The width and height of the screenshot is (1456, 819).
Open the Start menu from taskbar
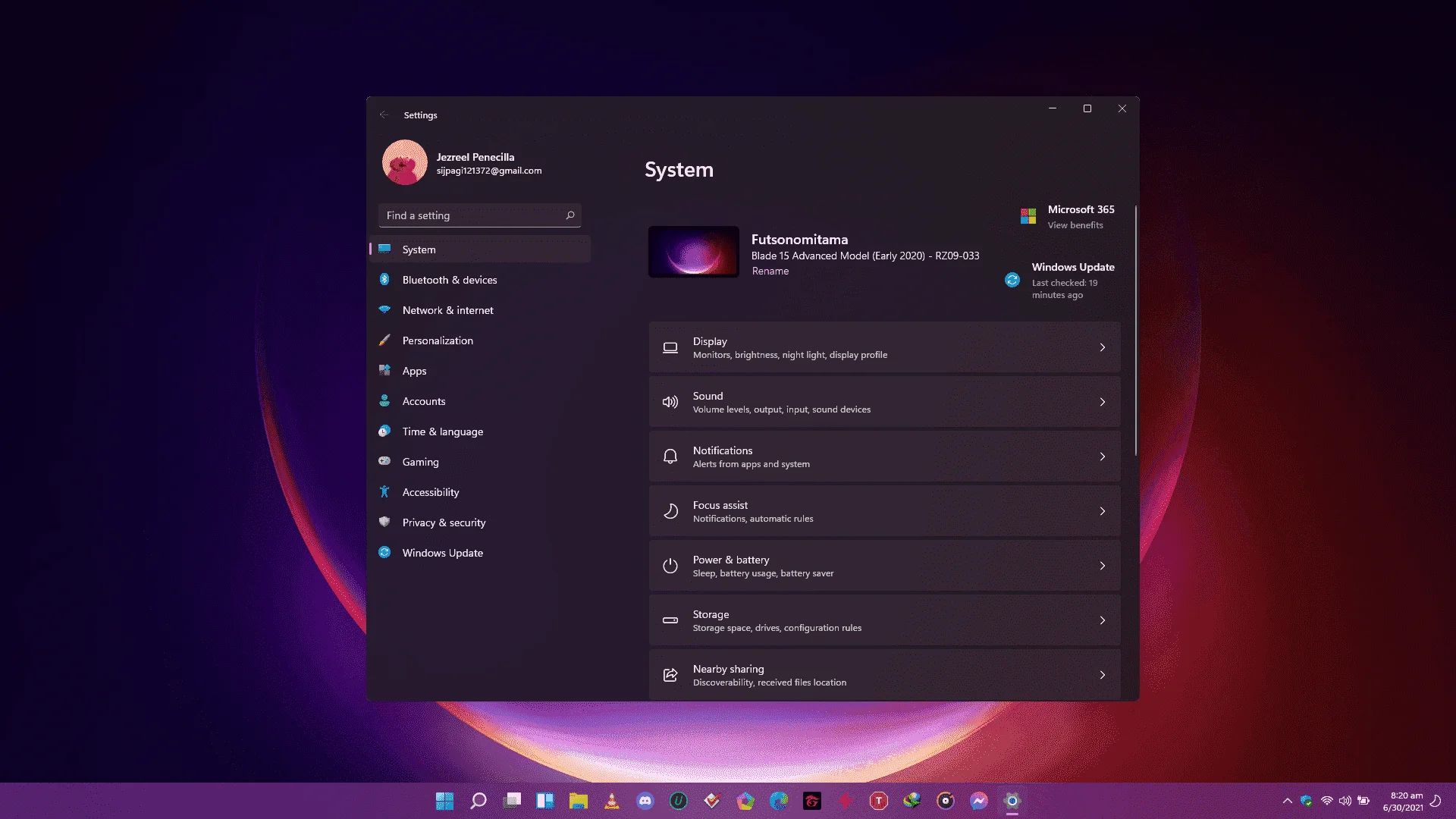click(444, 801)
